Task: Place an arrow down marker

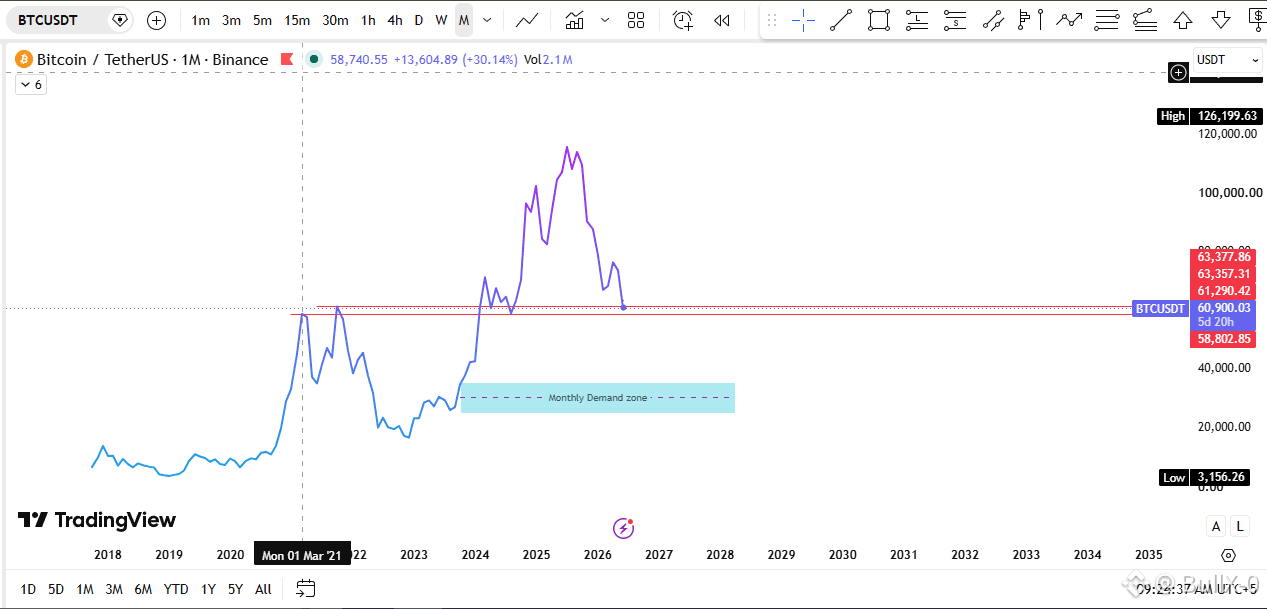Action: tap(1221, 19)
